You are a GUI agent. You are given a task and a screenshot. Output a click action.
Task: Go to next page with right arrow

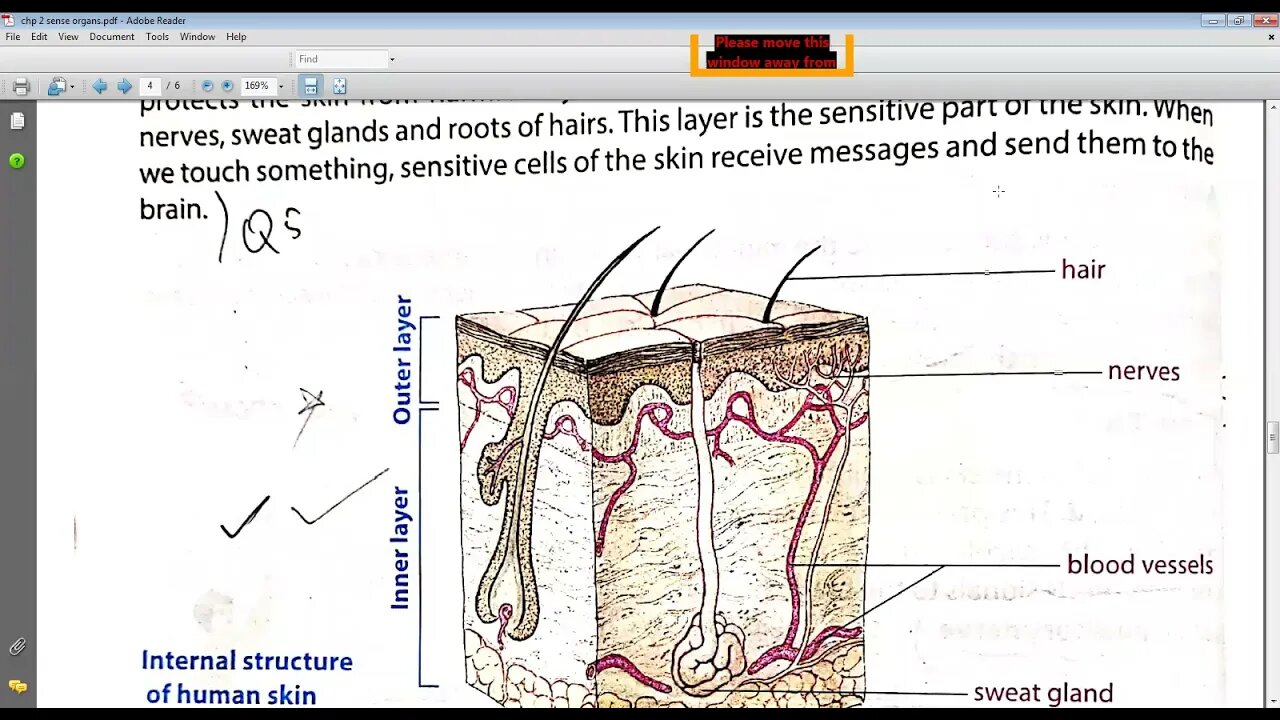pos(124,87)
